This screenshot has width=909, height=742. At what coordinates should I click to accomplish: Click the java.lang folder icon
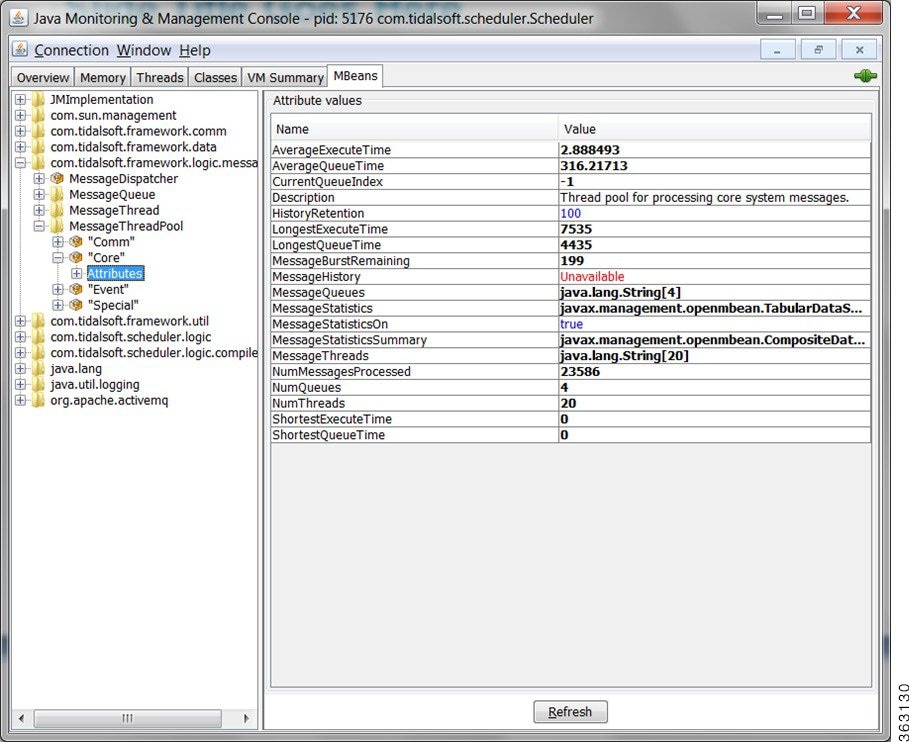(38, 369)
